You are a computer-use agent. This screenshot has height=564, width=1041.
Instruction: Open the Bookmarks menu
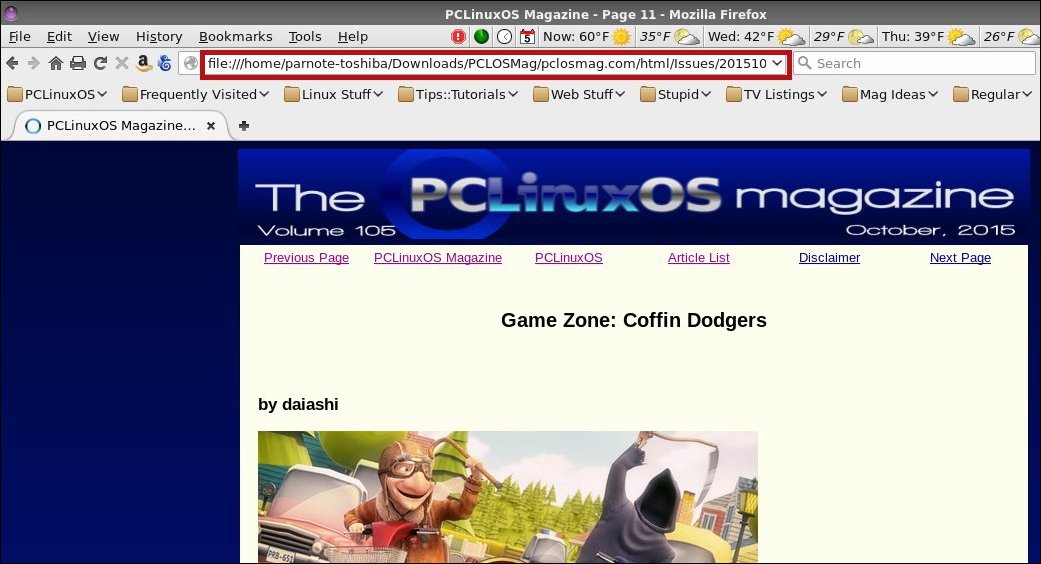point(236,36)
